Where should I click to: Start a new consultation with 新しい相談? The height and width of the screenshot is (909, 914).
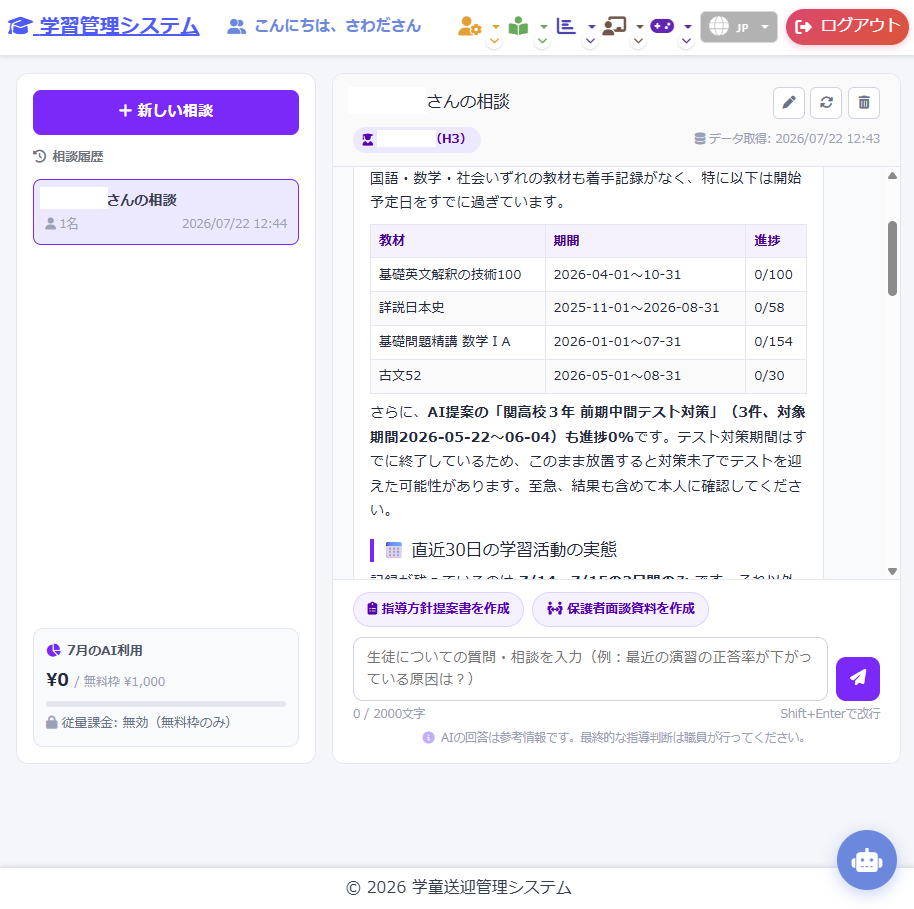[x=166, y=112]
